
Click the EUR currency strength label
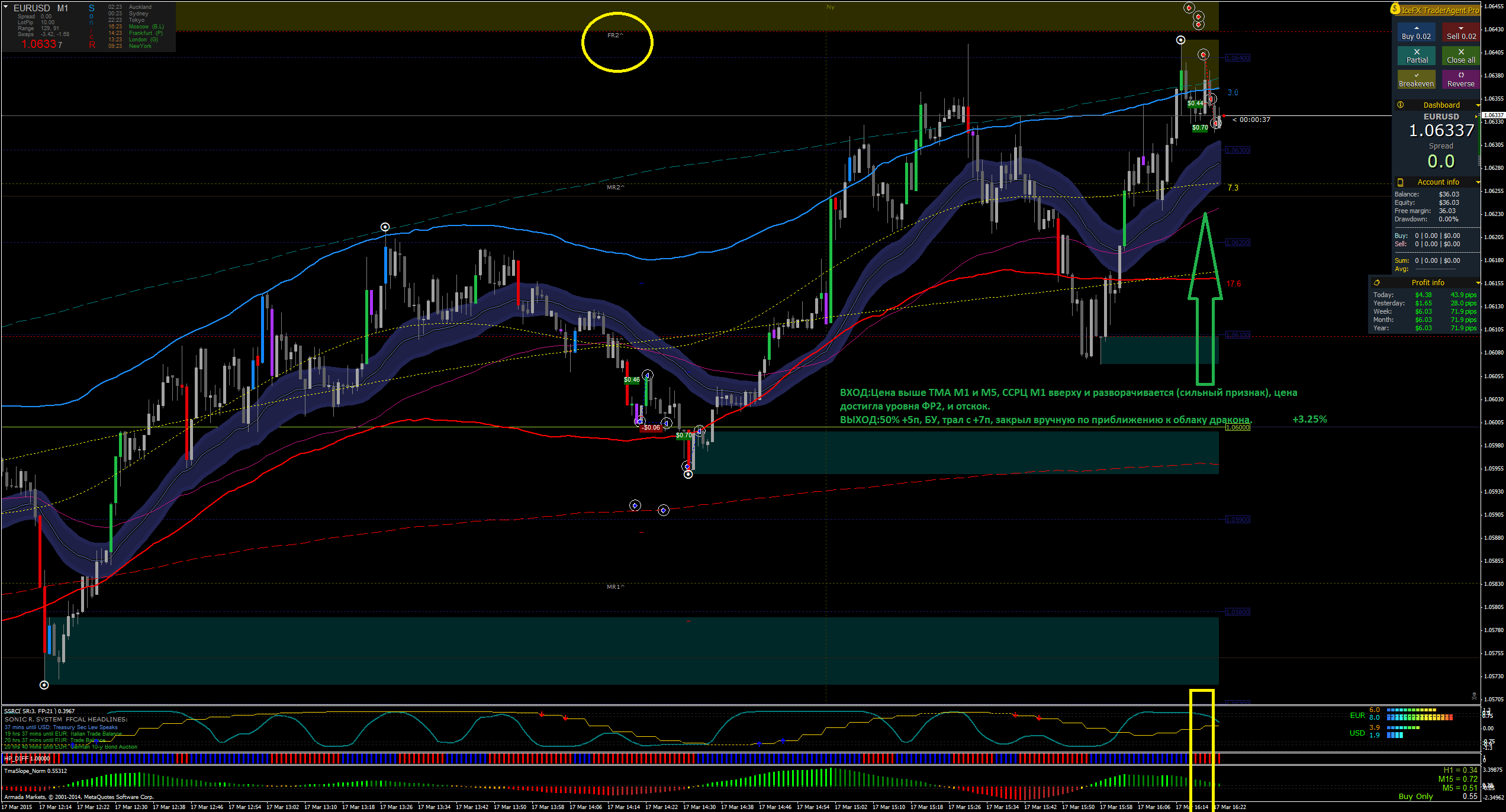(x=1357, y=716)
